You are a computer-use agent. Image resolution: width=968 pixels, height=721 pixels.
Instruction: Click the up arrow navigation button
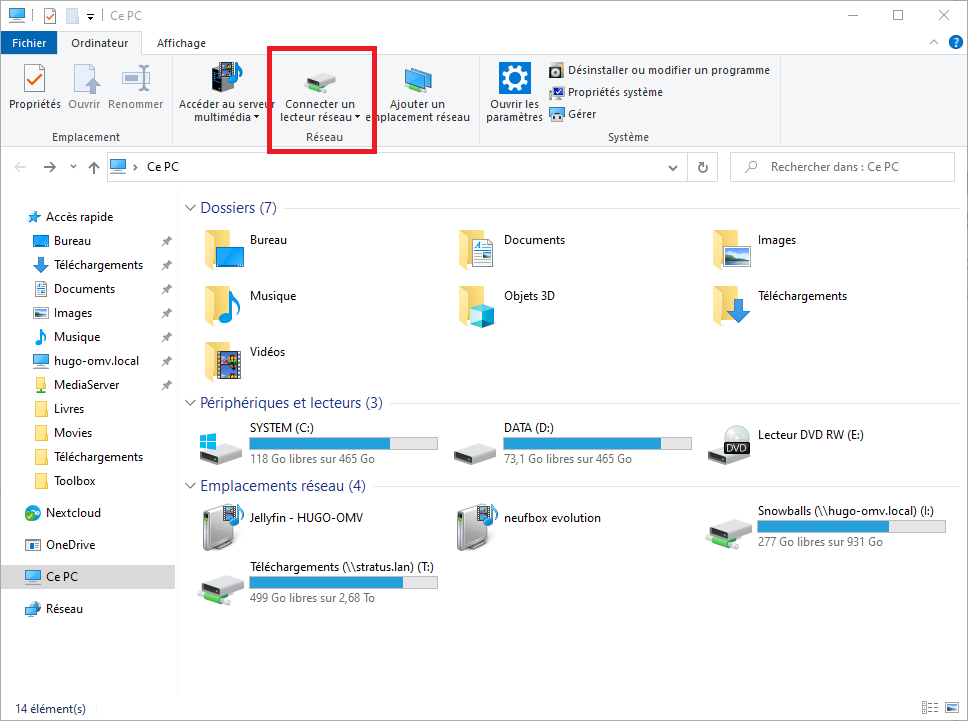tap(94, 168)
